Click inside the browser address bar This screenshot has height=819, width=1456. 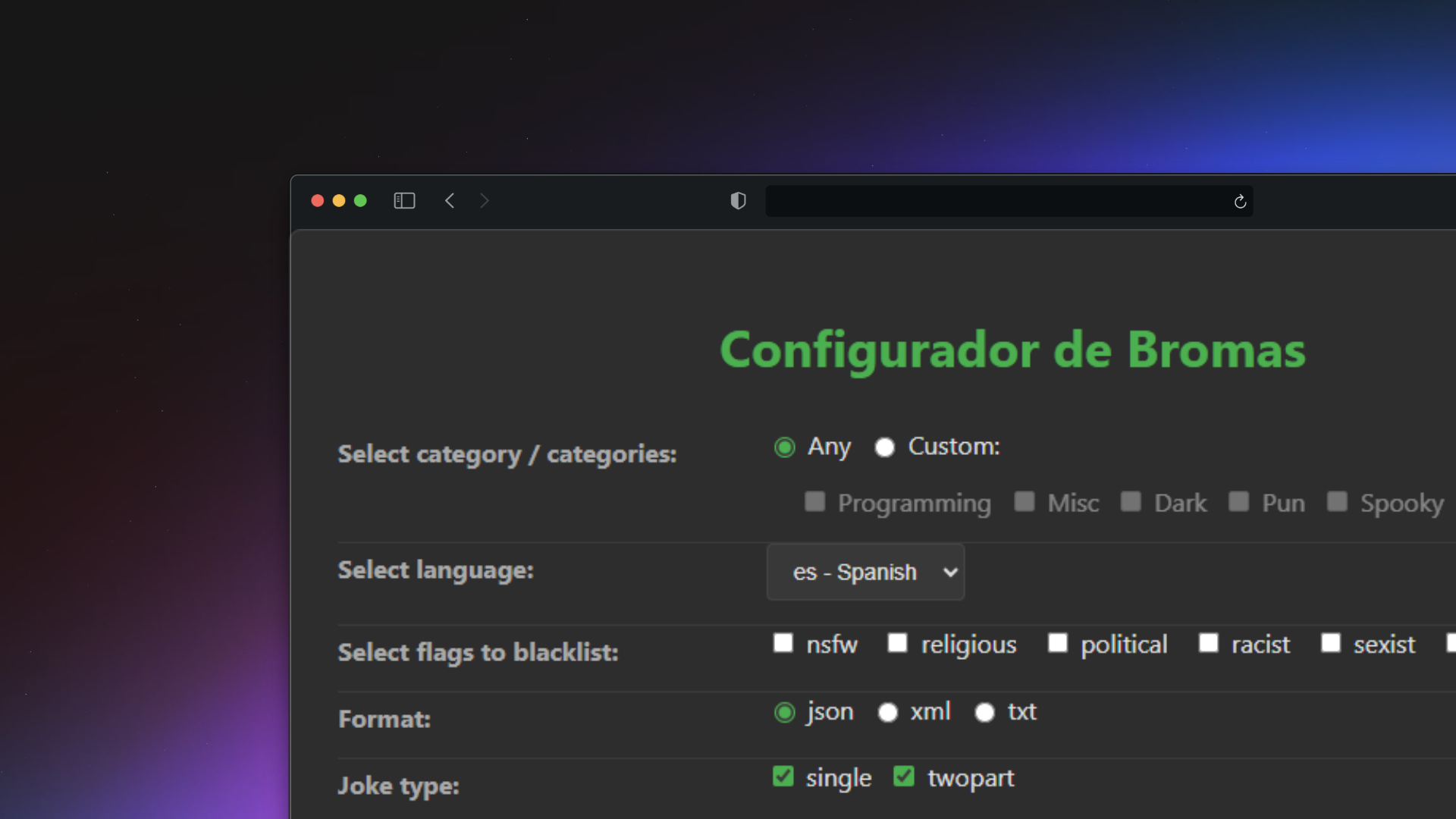(x=986, y=201)
